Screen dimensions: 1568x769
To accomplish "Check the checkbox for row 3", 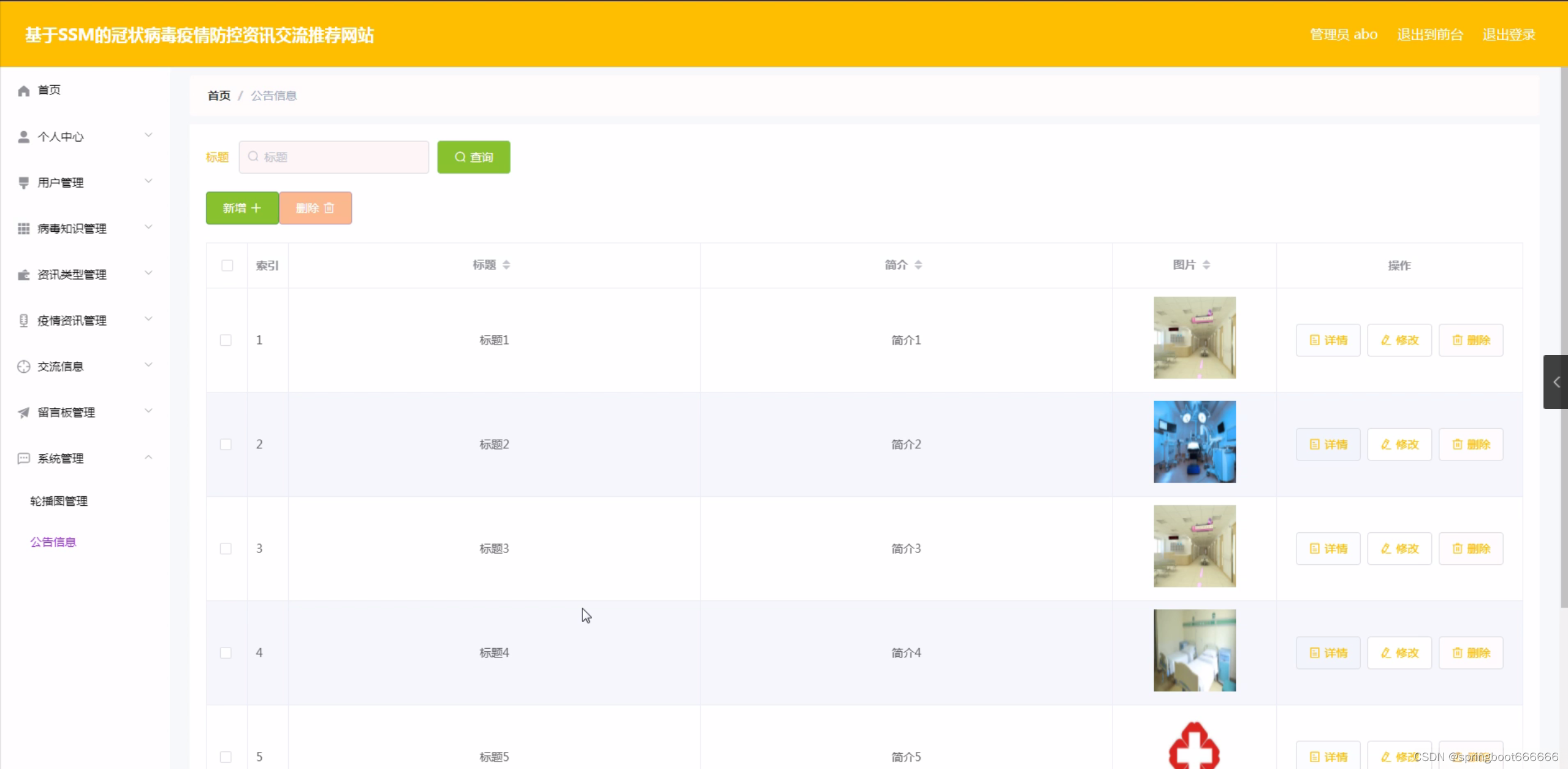I will [226, 549].
